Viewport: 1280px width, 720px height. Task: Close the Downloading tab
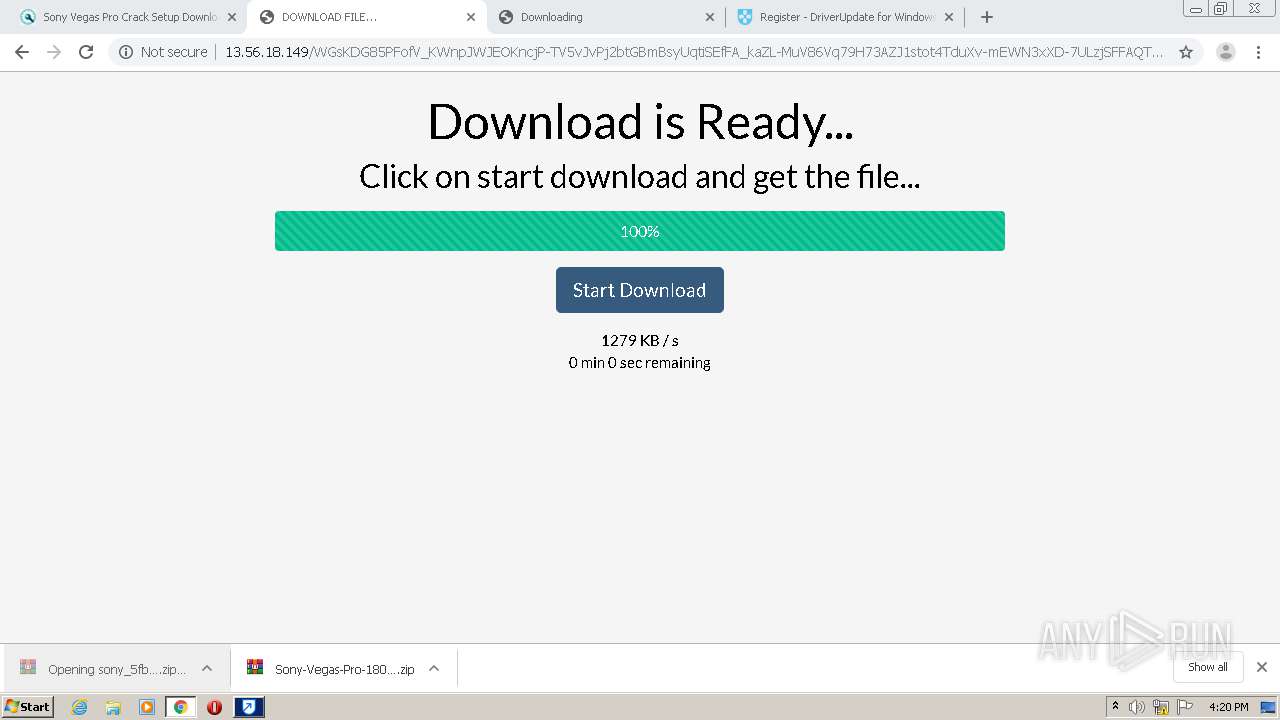[x=710, y=17]
